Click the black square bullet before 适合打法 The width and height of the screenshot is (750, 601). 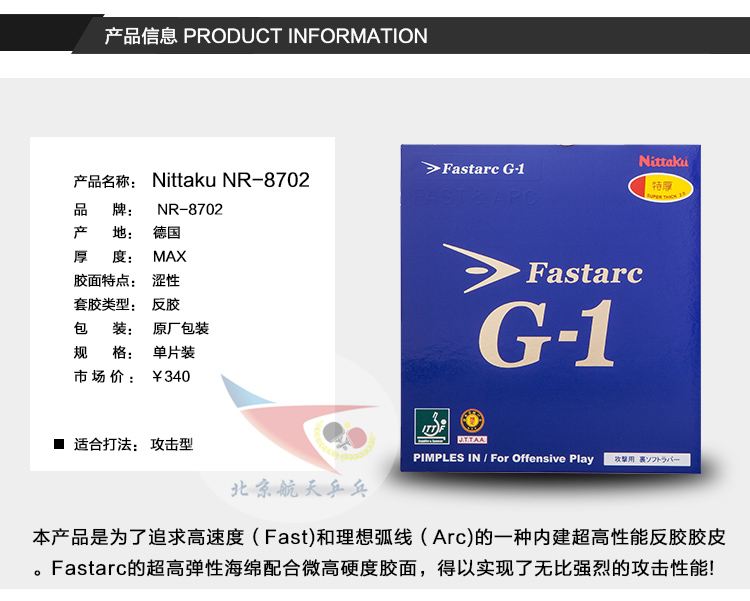(x=59, y=445)
